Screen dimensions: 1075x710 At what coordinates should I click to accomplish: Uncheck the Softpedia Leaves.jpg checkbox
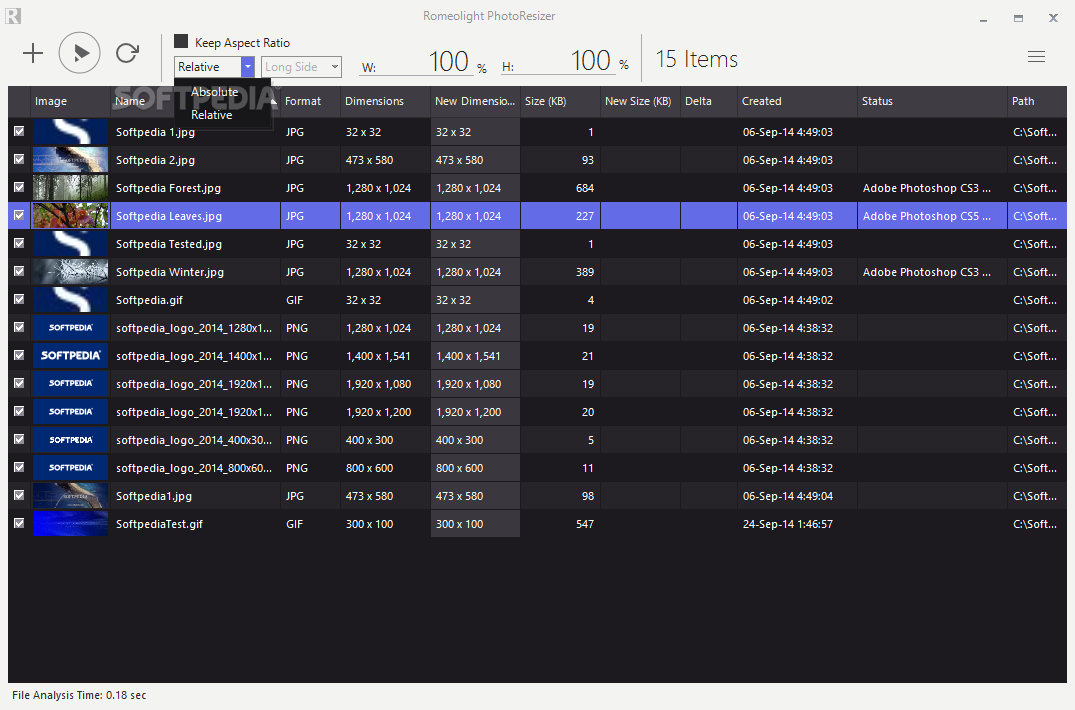click(19, 215)
